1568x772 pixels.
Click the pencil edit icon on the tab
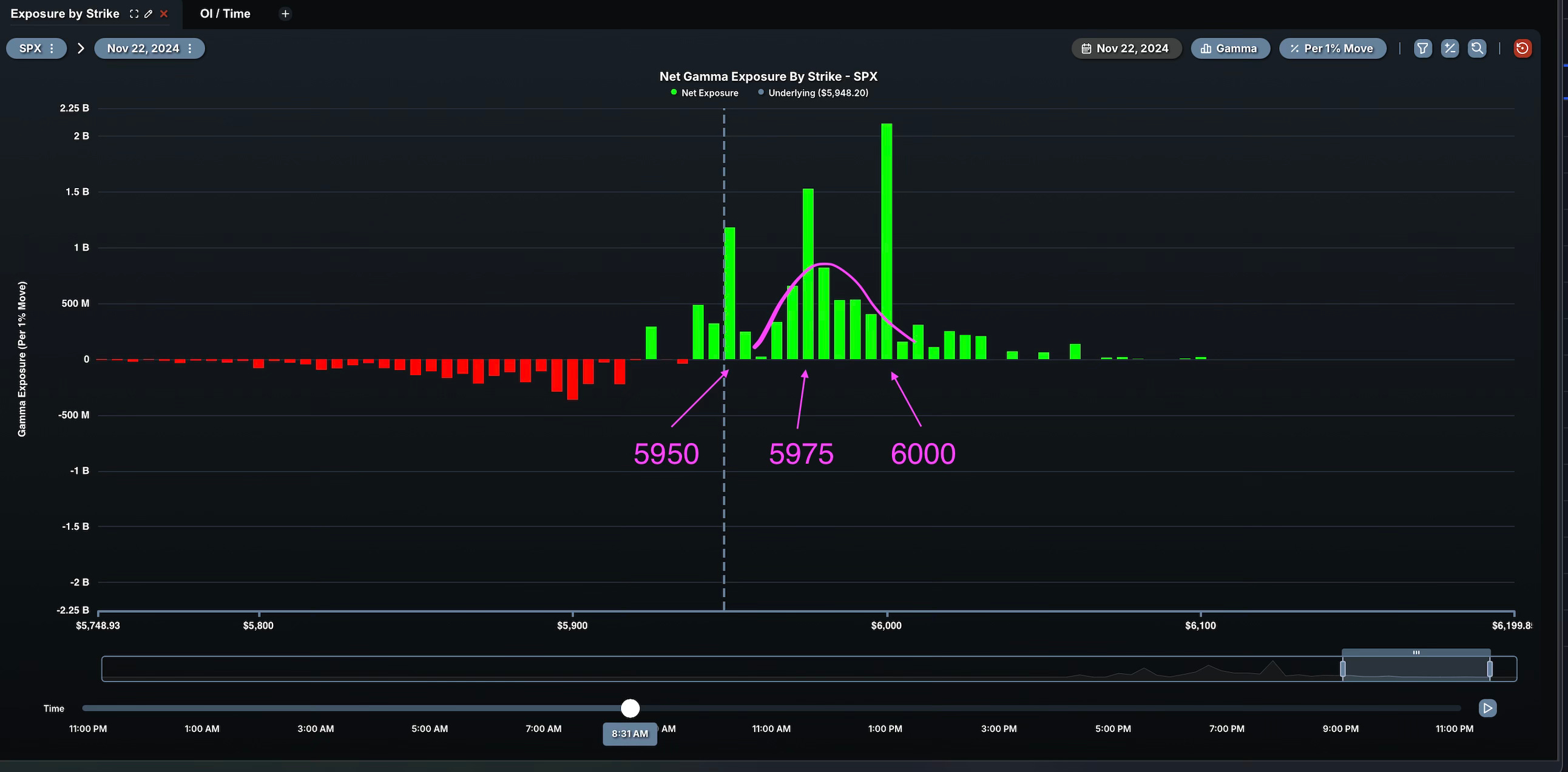click(x=149, y=13)
